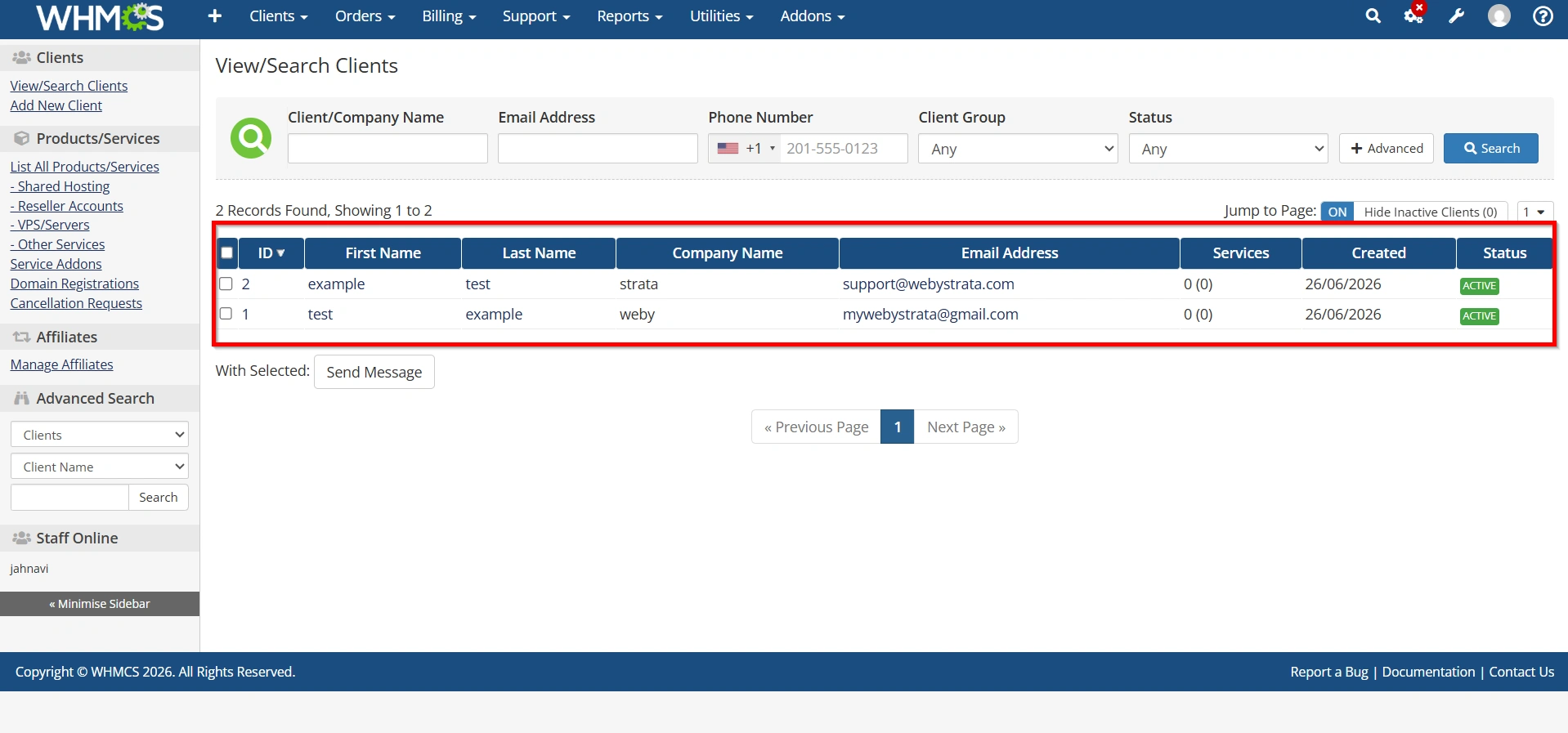1568x733 pixels.
Task: Click Documentation footer link
Action: point(1428,672)
